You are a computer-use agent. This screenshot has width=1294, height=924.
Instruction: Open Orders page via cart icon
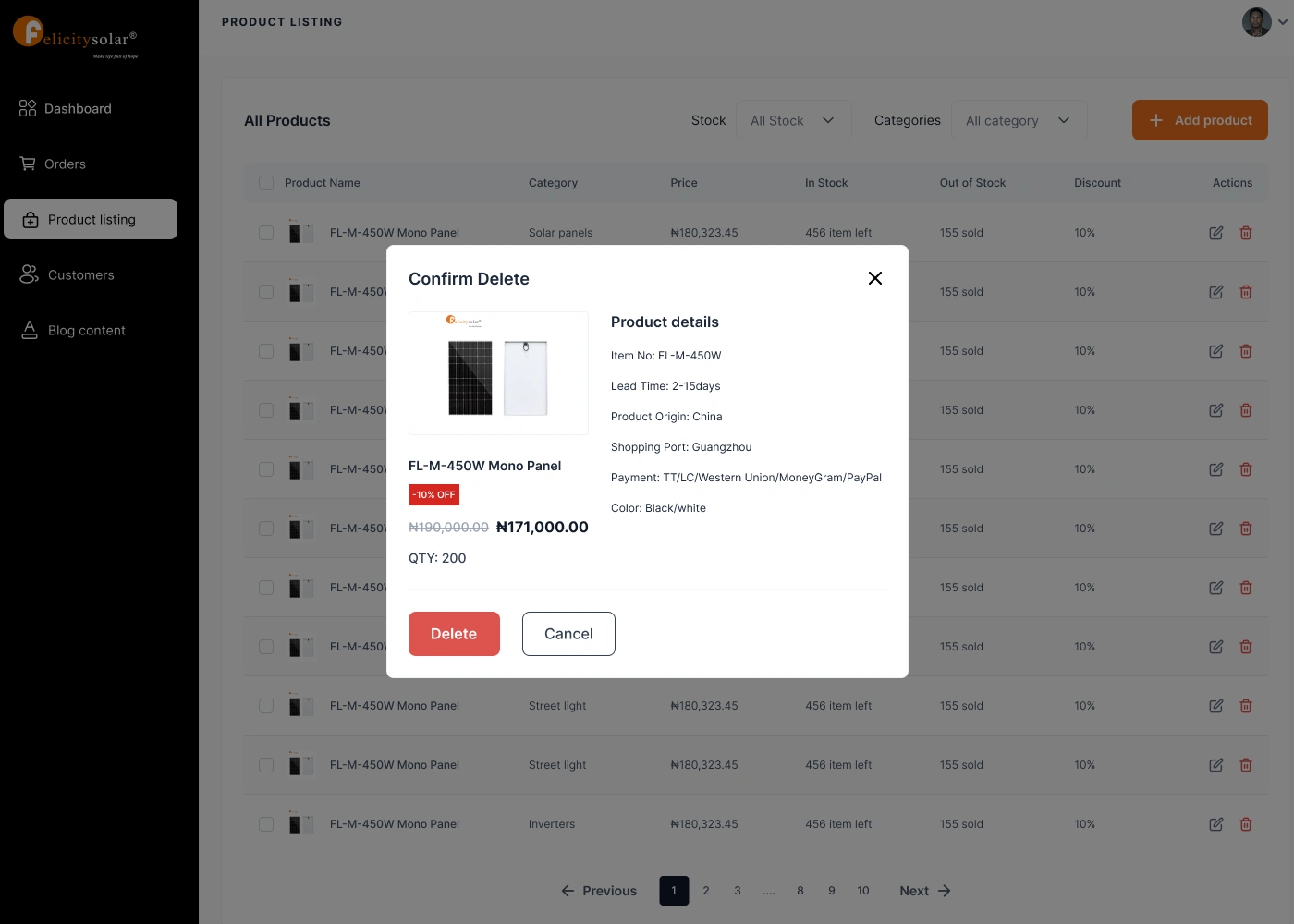[28, 164]
